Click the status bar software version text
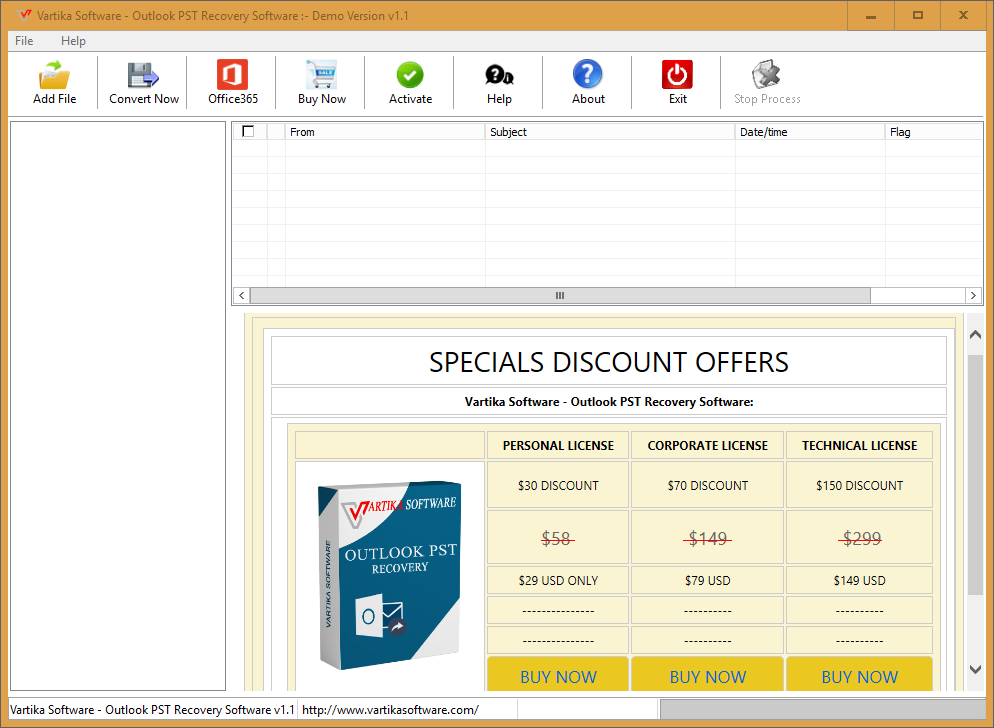This screenshot has height=728, width=994. 152,710
